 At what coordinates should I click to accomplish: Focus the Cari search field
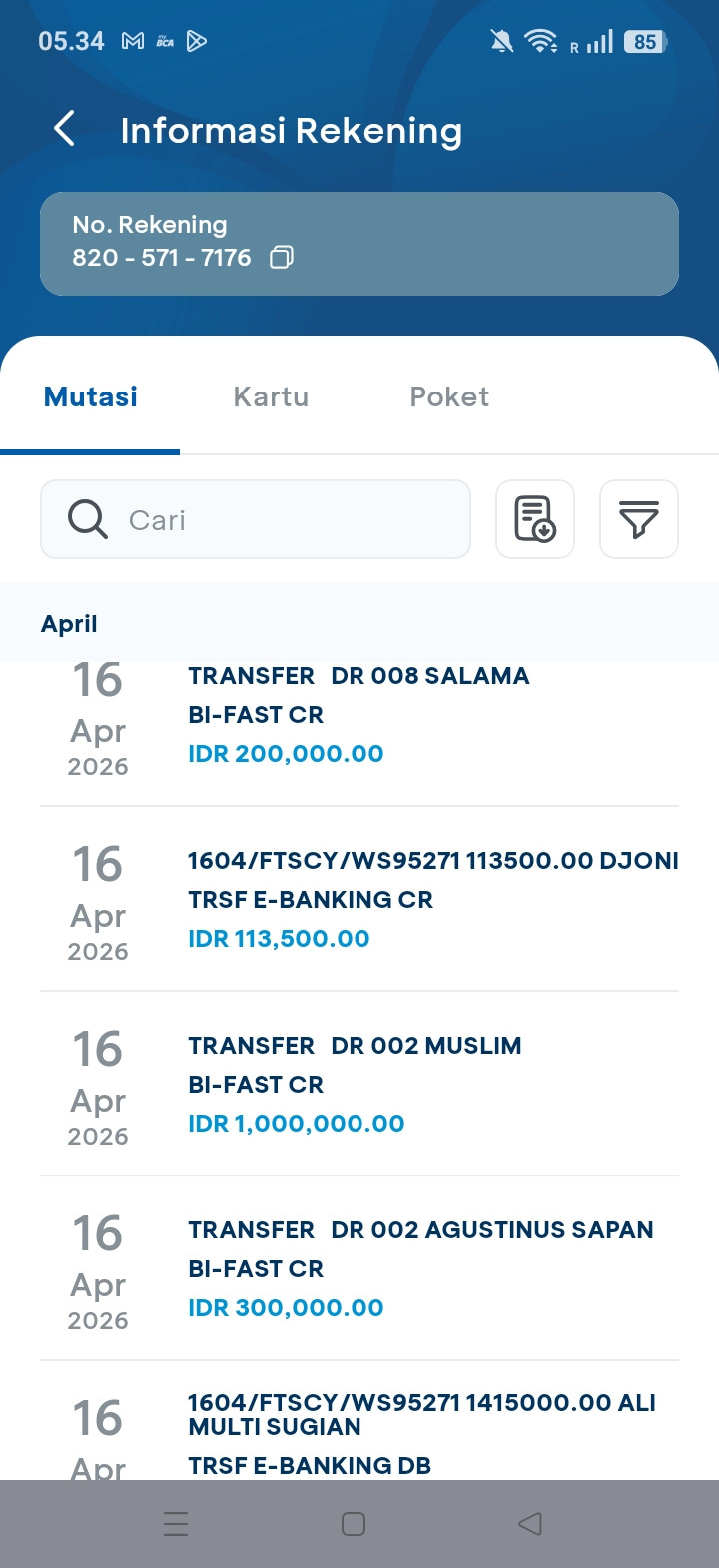[x=290, y=519]
